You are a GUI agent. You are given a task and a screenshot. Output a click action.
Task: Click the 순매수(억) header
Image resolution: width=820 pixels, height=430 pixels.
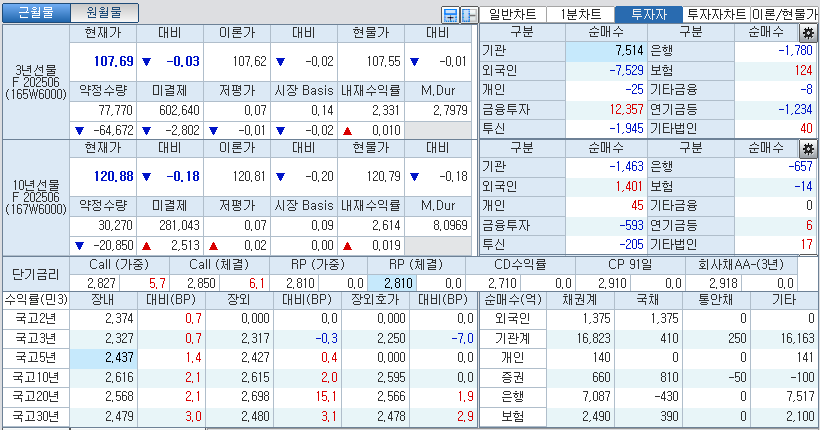pos(513,300)
